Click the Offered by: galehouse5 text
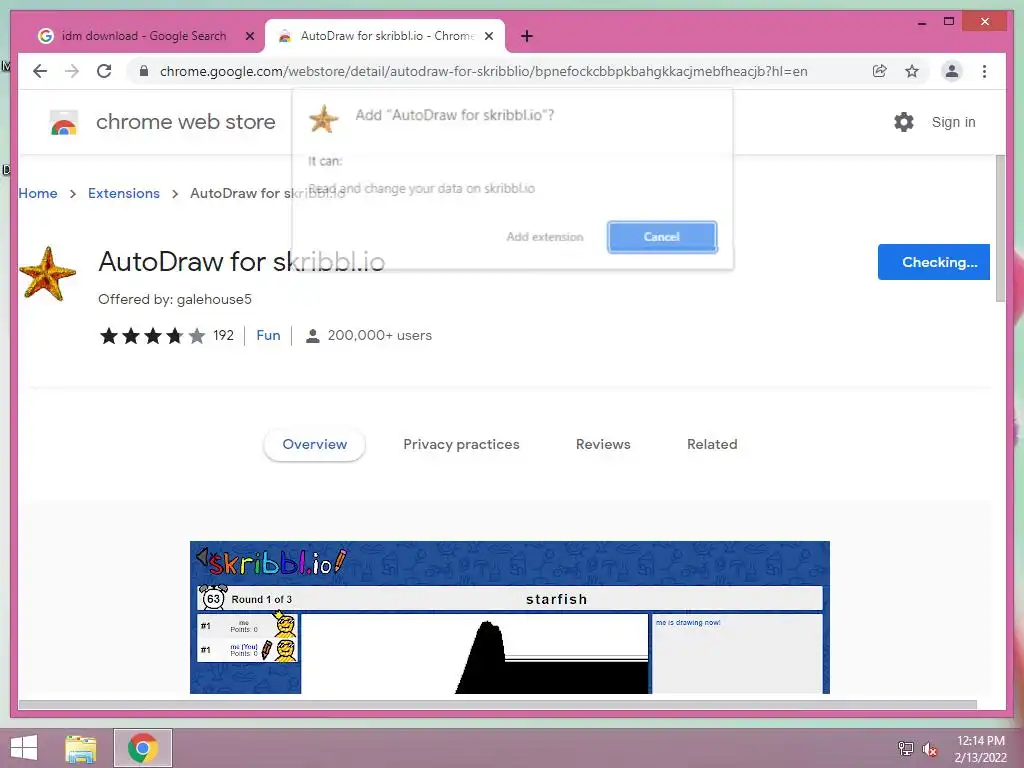This screenshot has width=1024, height=768. point(175,299)
